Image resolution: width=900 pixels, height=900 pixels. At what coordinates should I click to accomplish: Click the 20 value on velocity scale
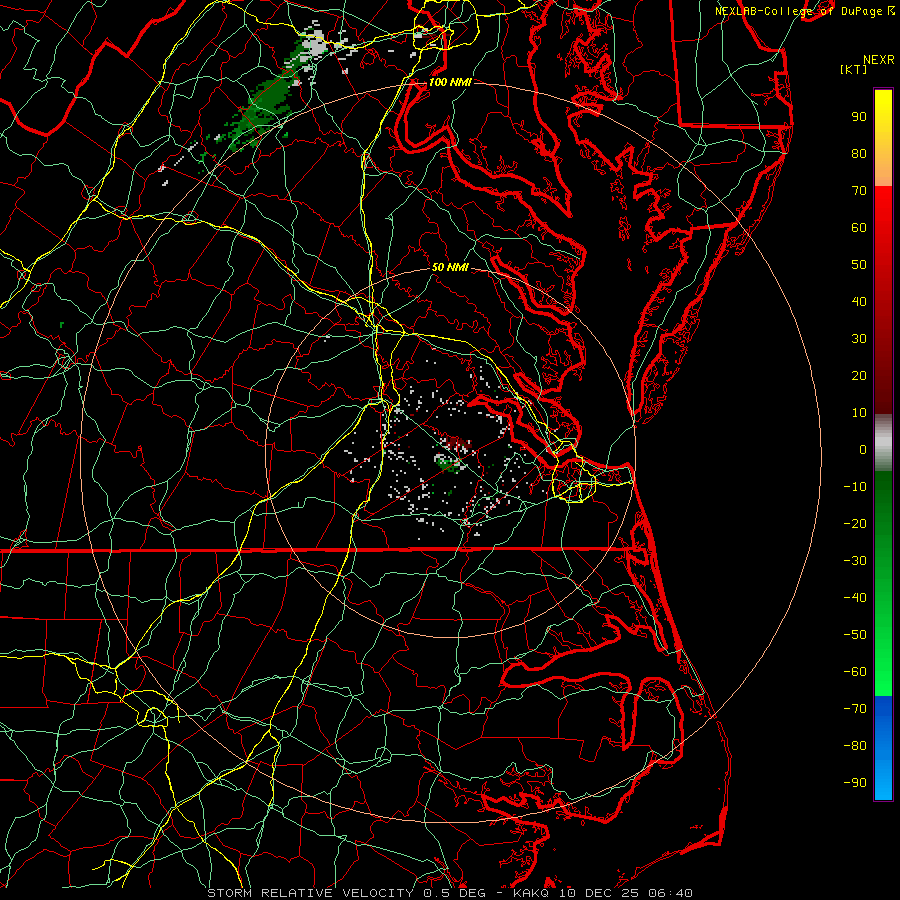pos(859,375)
